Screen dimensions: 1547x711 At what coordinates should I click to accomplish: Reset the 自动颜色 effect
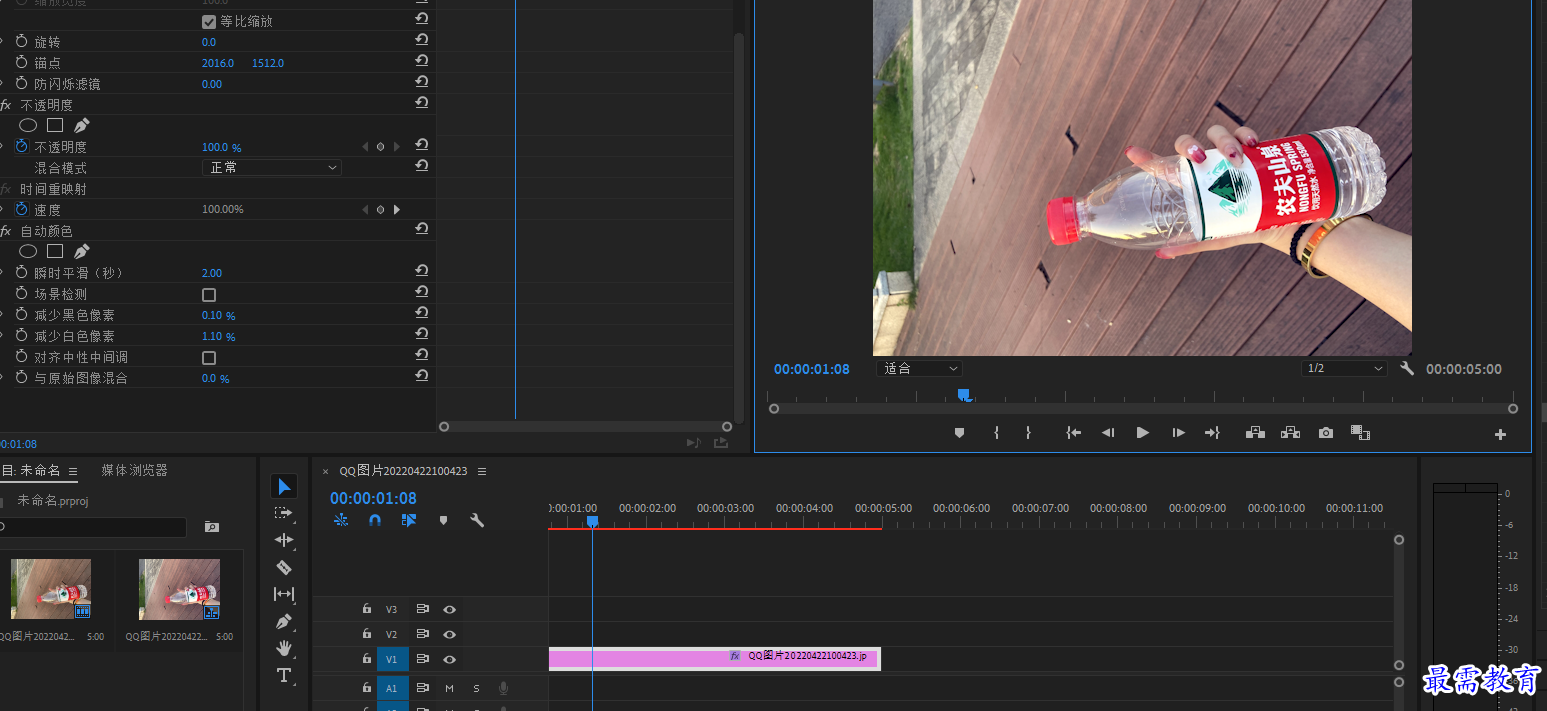(422, 229)
